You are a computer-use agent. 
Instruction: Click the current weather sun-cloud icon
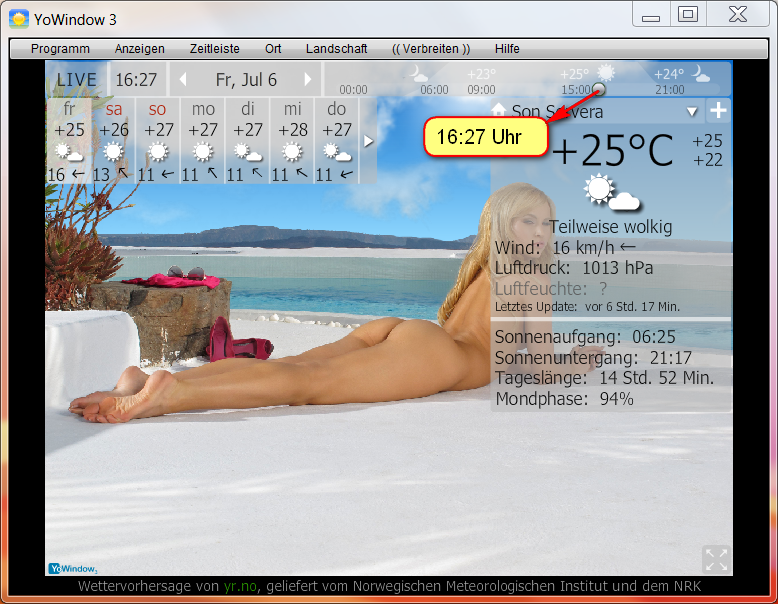[x=610, y=192]
